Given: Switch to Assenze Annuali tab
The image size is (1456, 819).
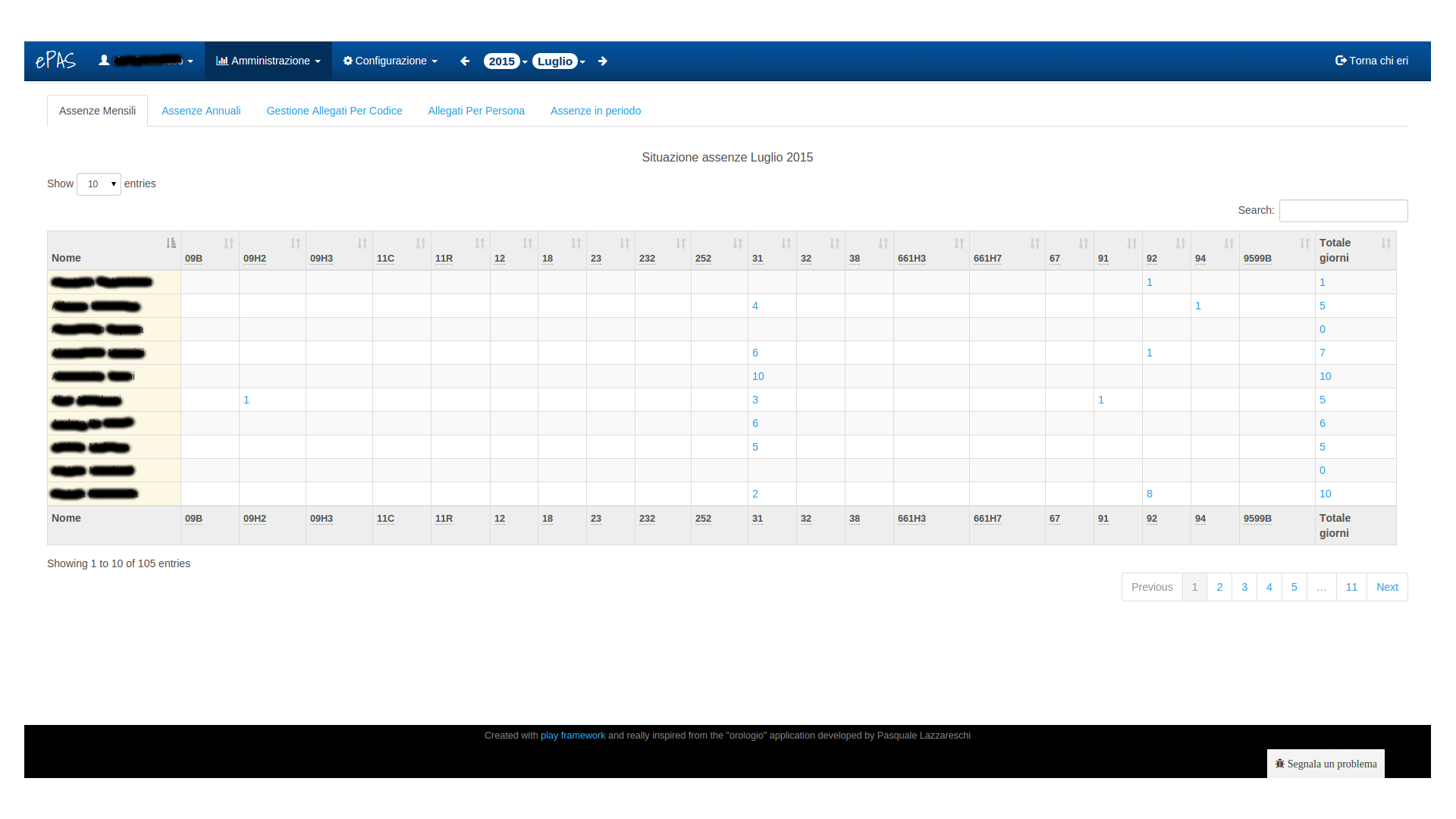Looking at the screenshot, I should 201,111.
